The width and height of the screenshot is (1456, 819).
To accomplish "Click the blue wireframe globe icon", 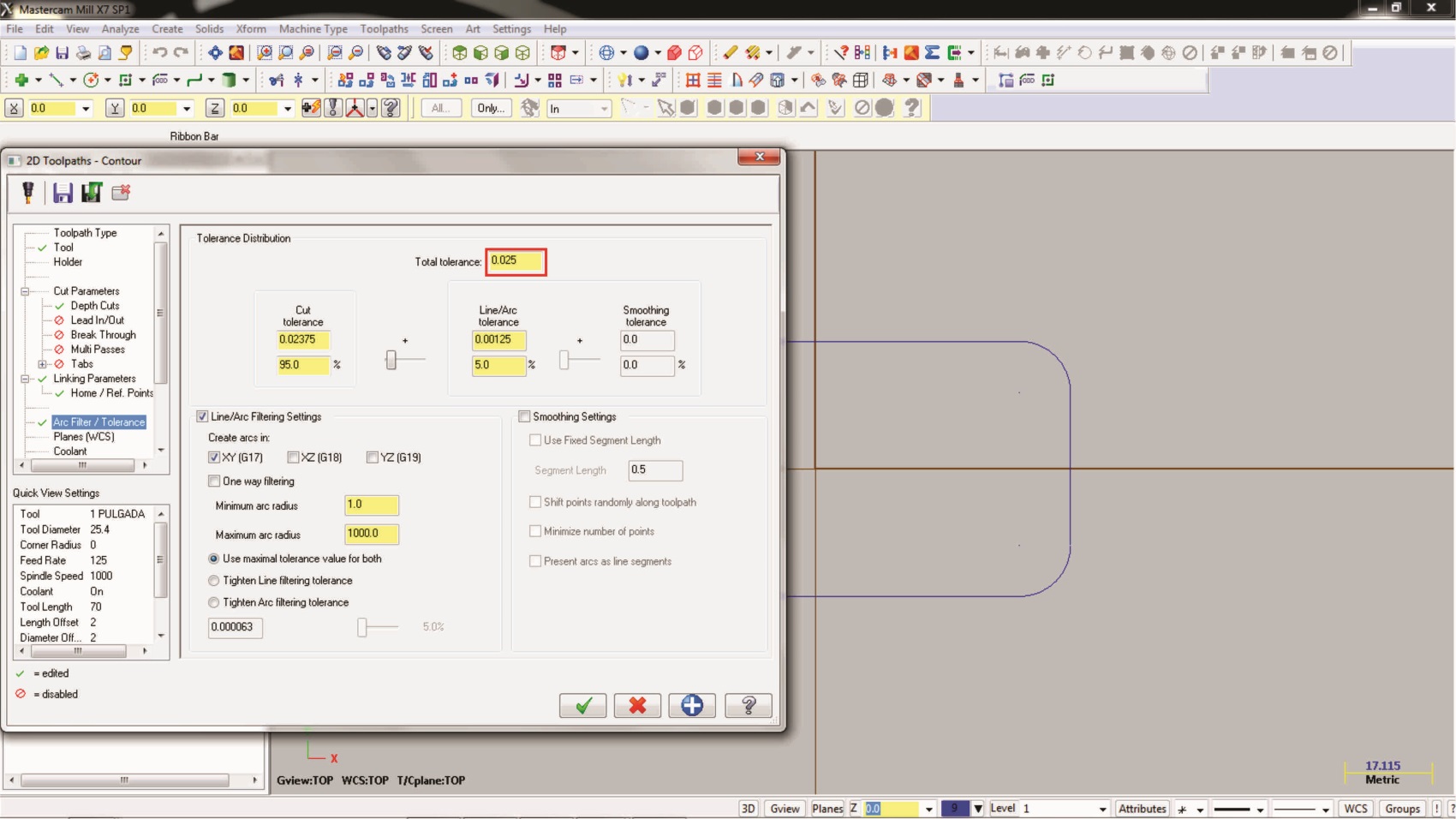I will (x=606, y=53).
